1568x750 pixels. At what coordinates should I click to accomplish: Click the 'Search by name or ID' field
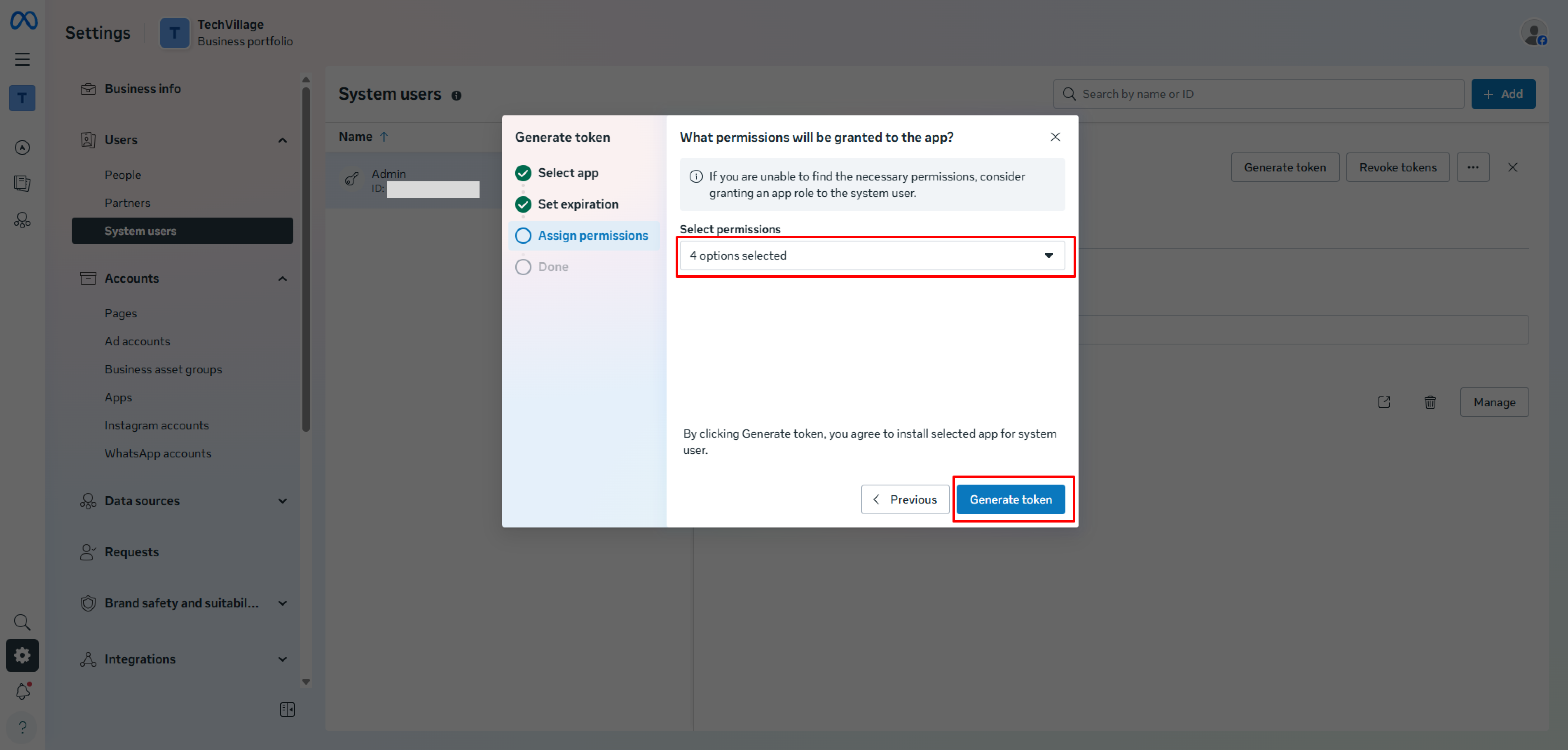(x=1257, y=94)
